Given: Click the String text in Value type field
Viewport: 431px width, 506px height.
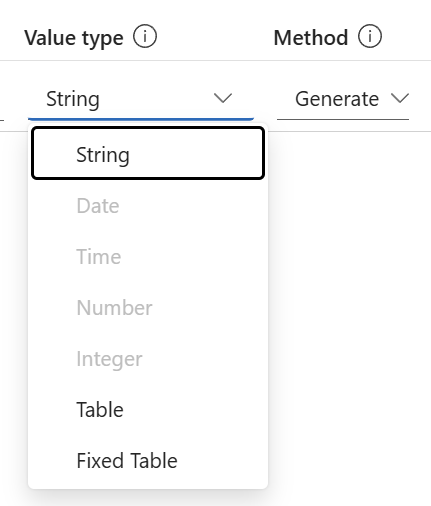Looking at the screenshot, I should click(73, 99).
